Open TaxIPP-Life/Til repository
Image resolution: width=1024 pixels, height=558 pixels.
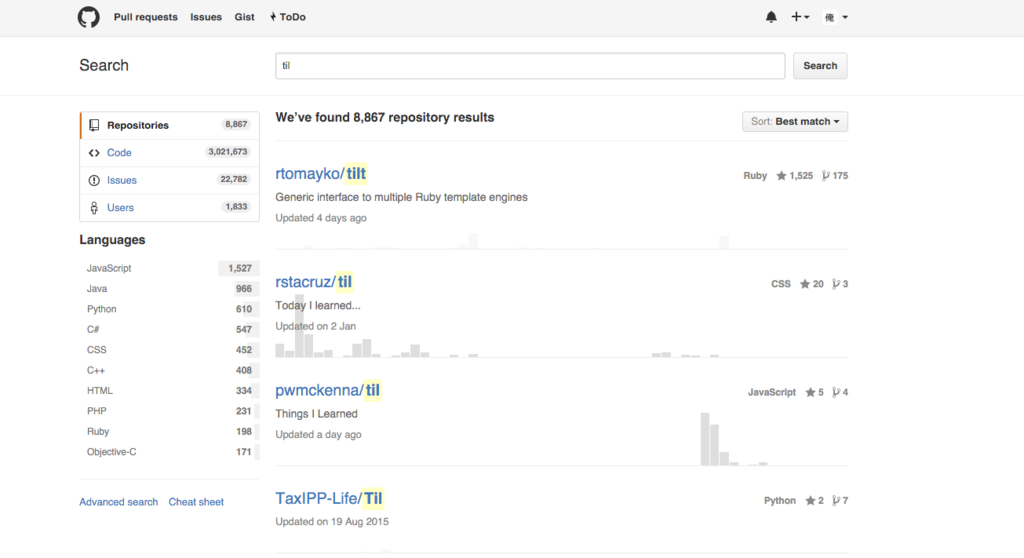click(328, 499)
